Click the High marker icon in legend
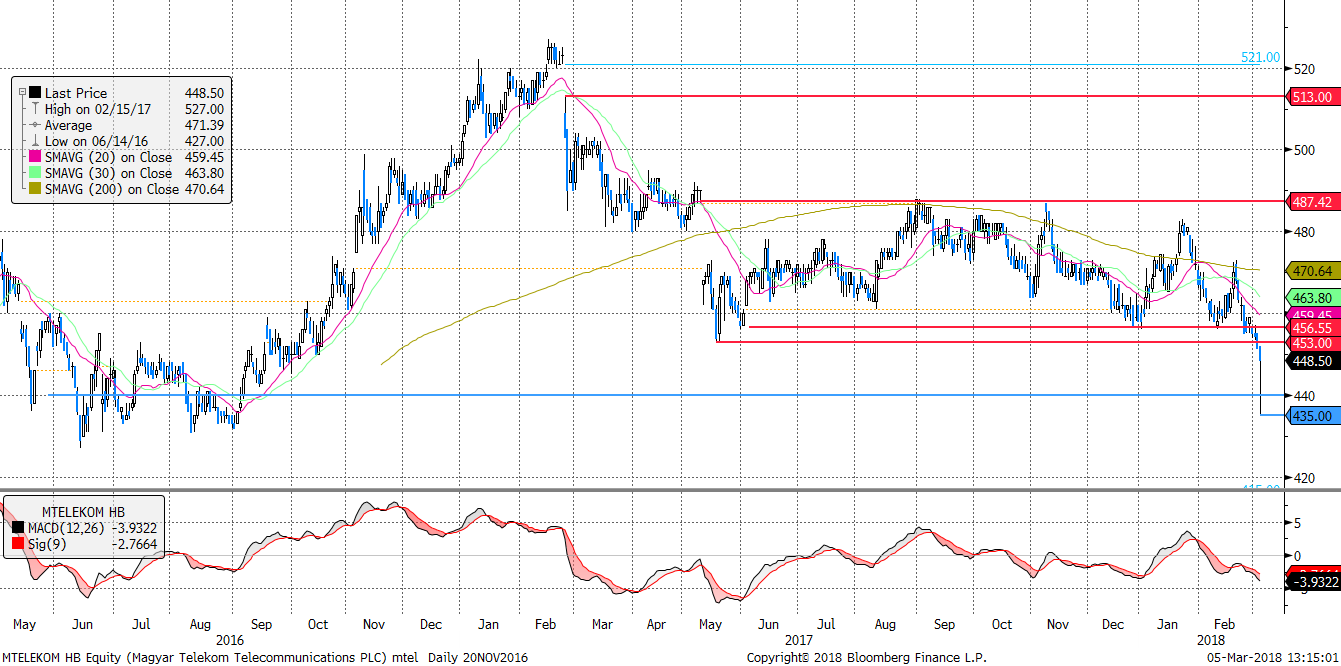Image resolution: width=1341 pixels, height=666 pixels. [x=36, y=109]
